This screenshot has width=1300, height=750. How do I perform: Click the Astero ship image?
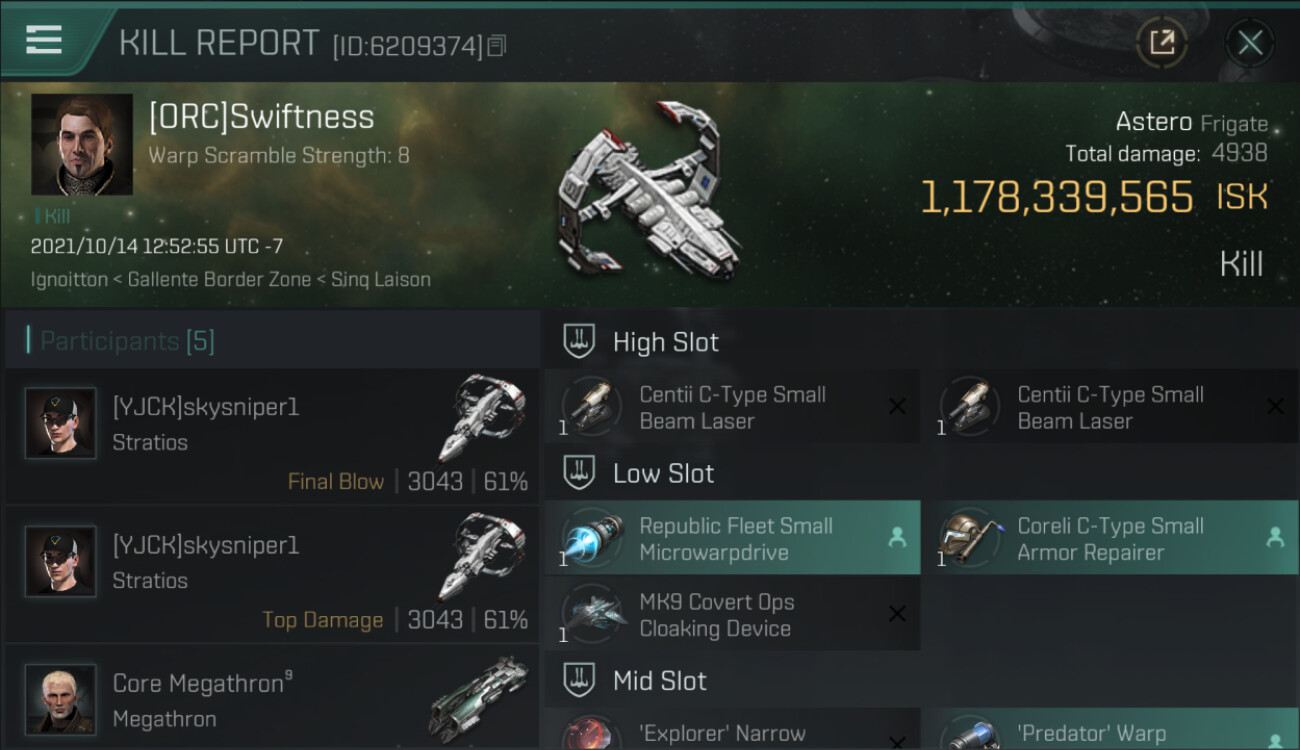pos(650,190)
